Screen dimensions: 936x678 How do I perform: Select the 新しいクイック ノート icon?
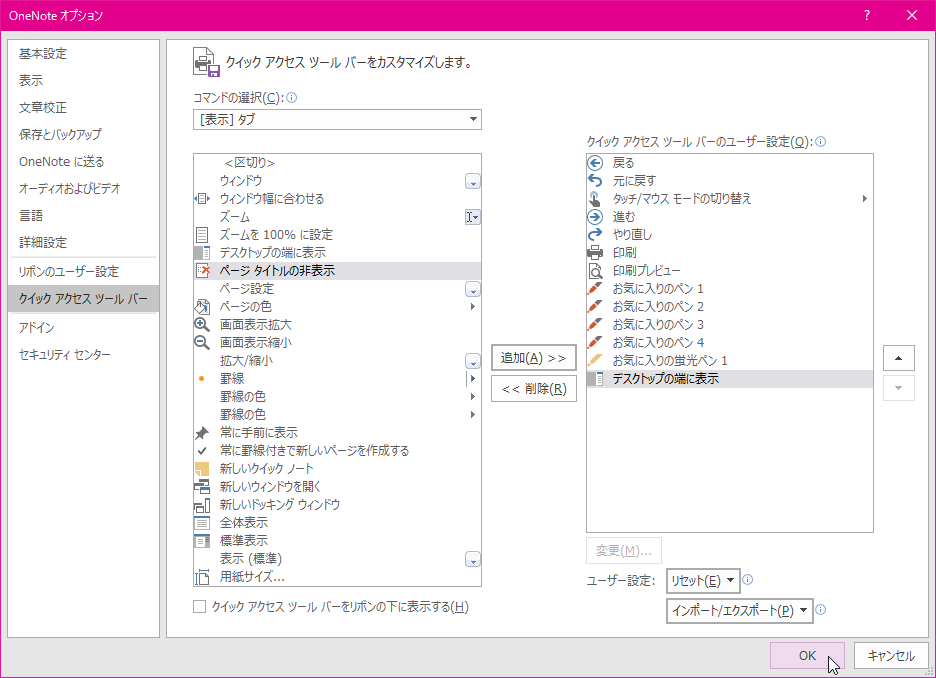click(202, 469)
